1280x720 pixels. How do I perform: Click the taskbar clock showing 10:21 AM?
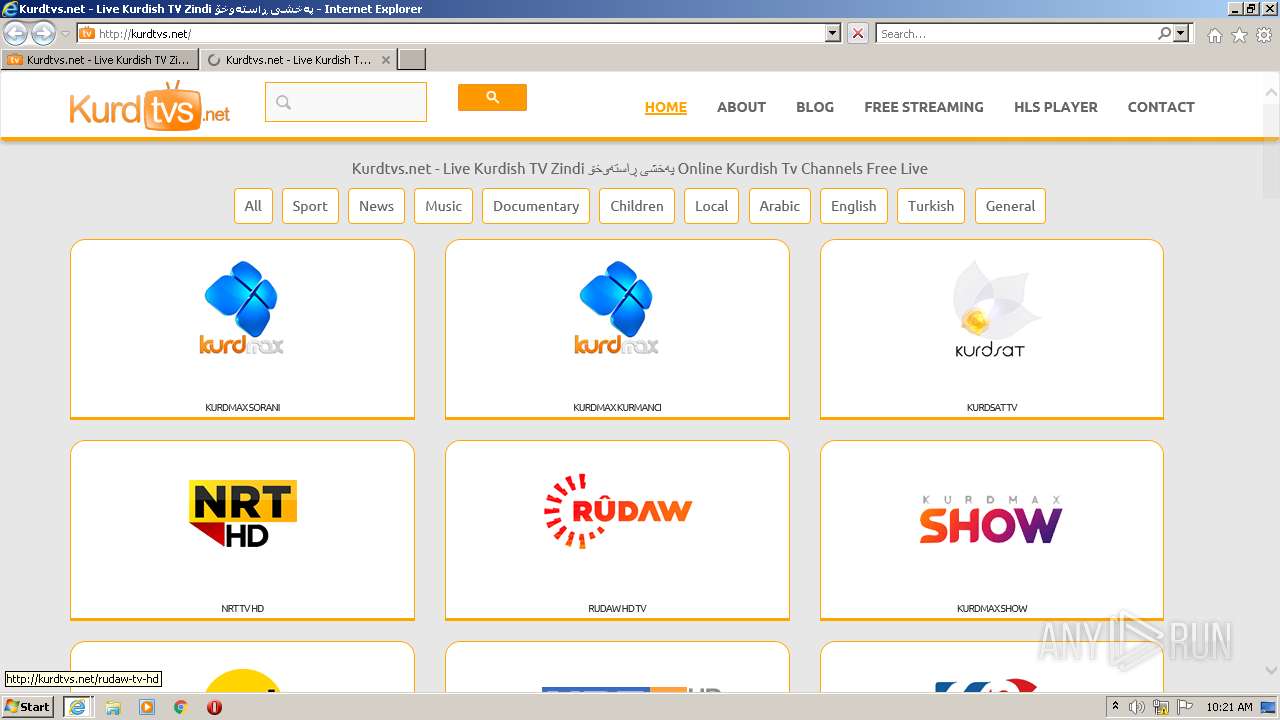pyautogui.click(x=1229, y=707)
